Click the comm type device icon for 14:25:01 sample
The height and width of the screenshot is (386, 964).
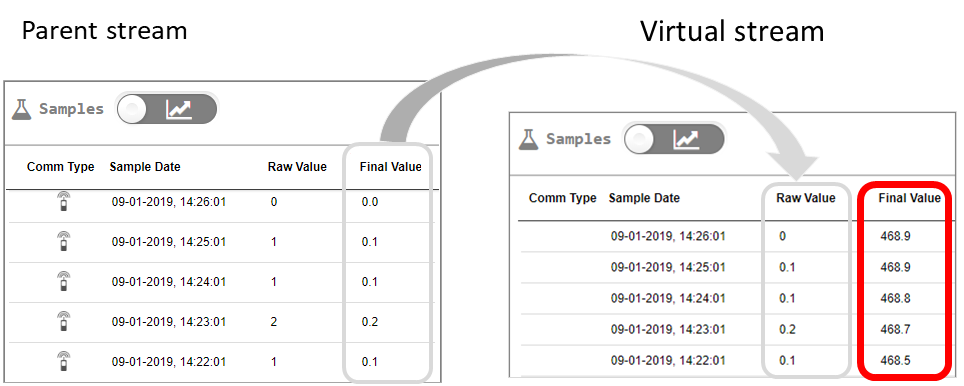coord(63,242)
